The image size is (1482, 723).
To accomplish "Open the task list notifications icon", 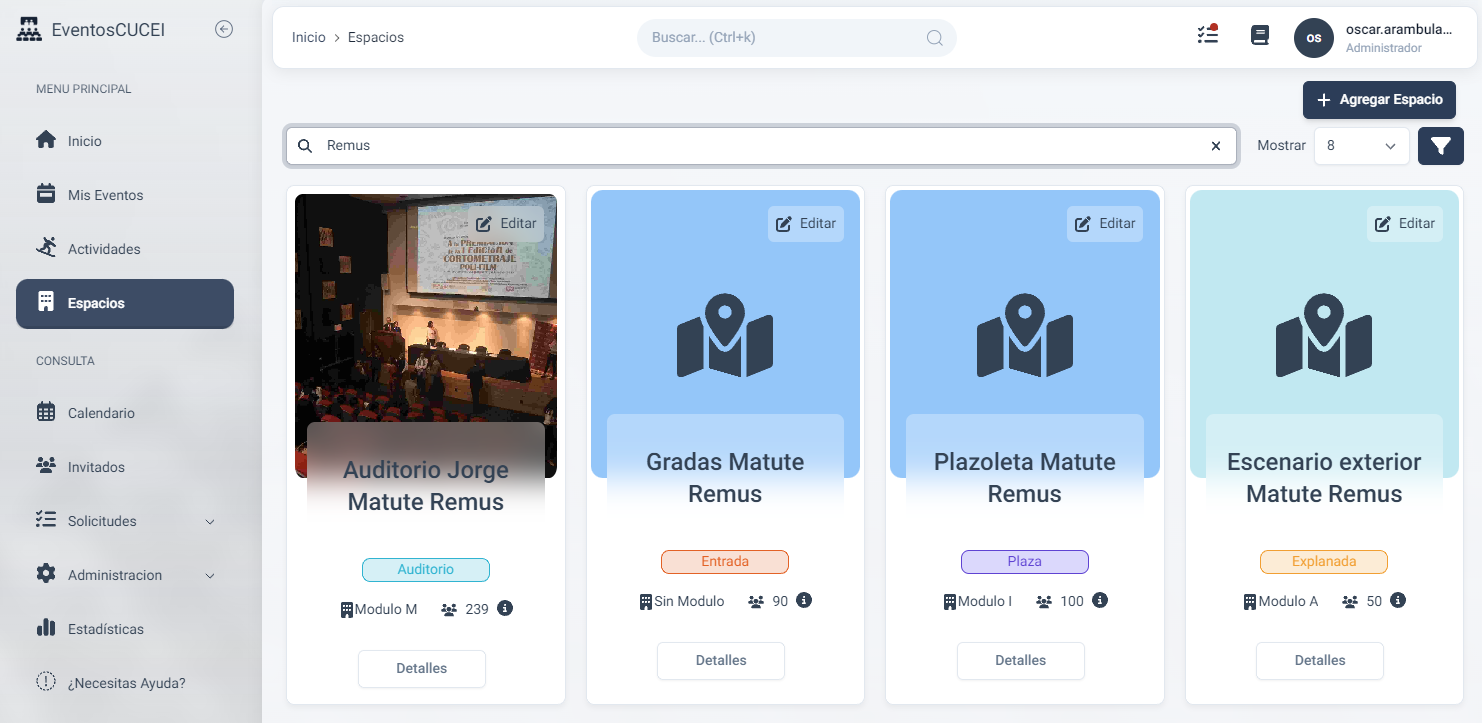I will coord(1207,35).
